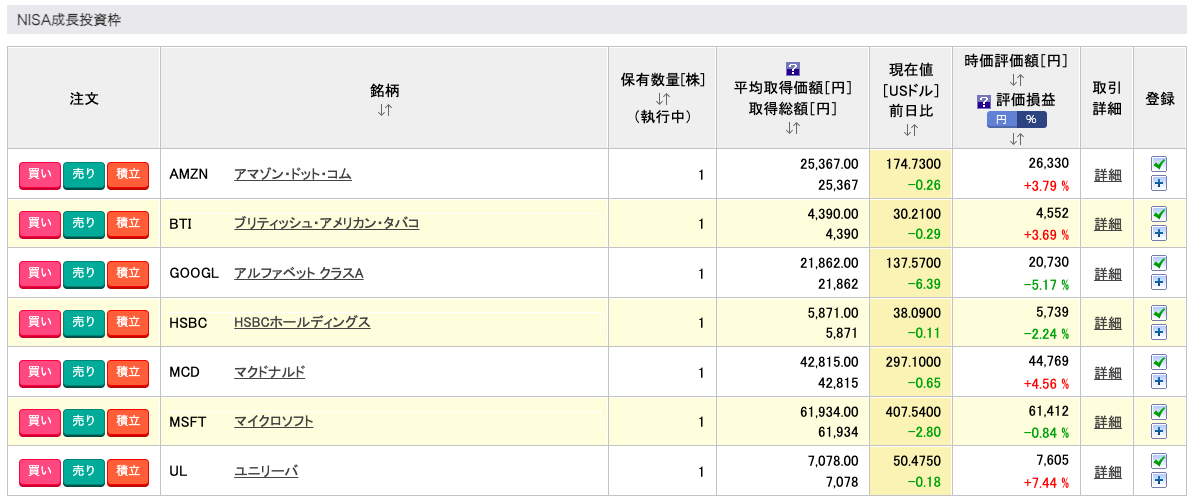Click the plus icon in BTI row
The width and height of the screenshot is (1193, 504).
click(x=1159, y=232)
